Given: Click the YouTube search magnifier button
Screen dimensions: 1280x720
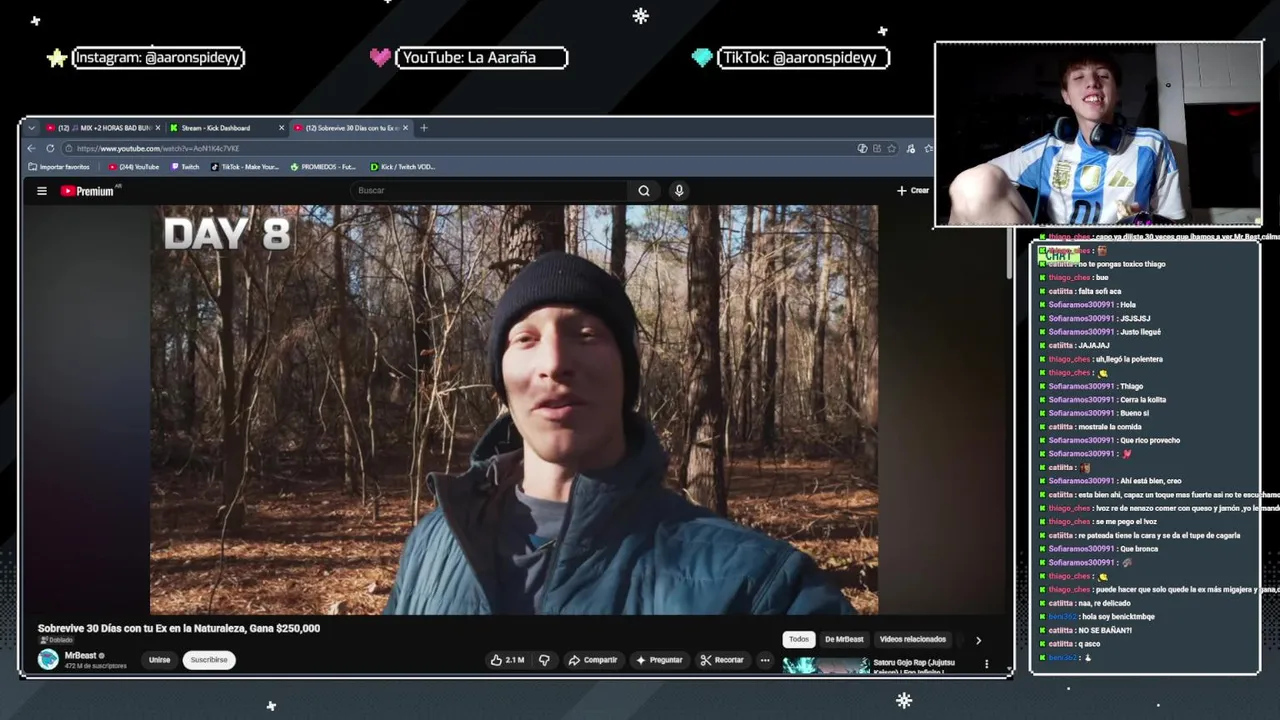Looking at the screenshot, I should [x=644, y=191].
